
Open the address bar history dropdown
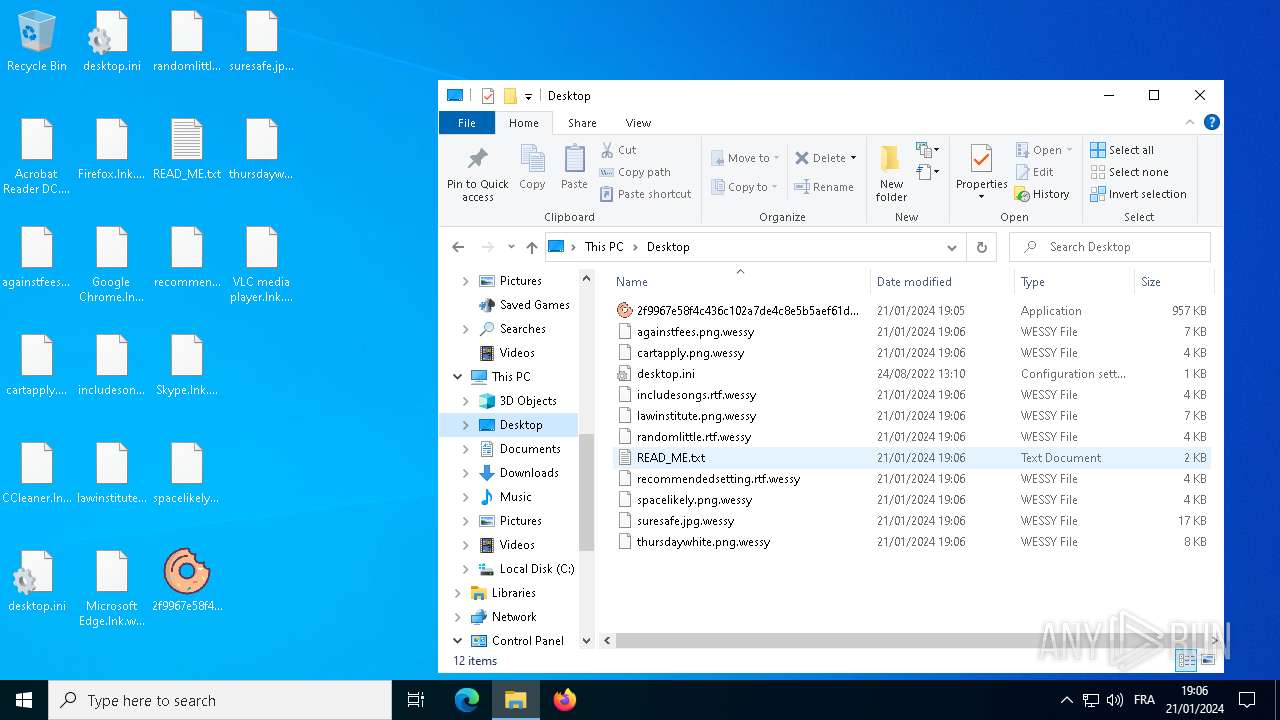click(x=951, y=247)
